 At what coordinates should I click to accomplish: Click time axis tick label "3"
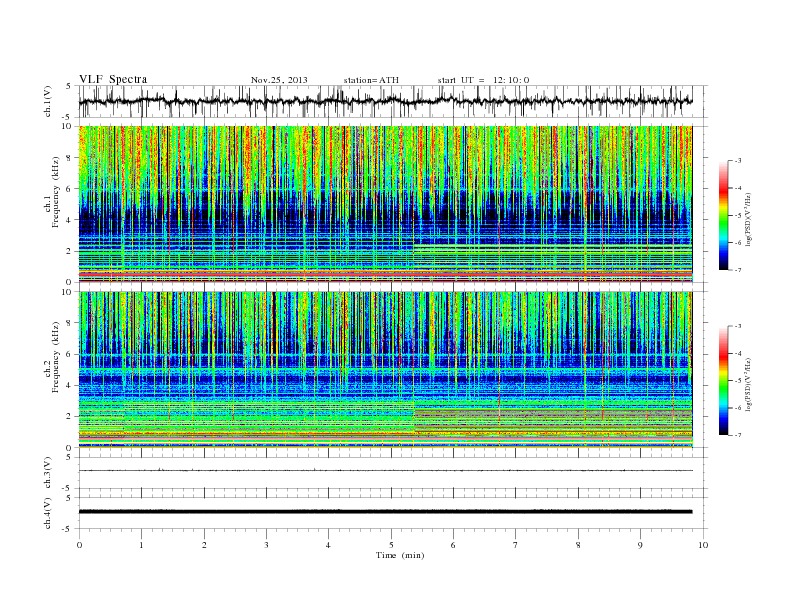(267, 545)
